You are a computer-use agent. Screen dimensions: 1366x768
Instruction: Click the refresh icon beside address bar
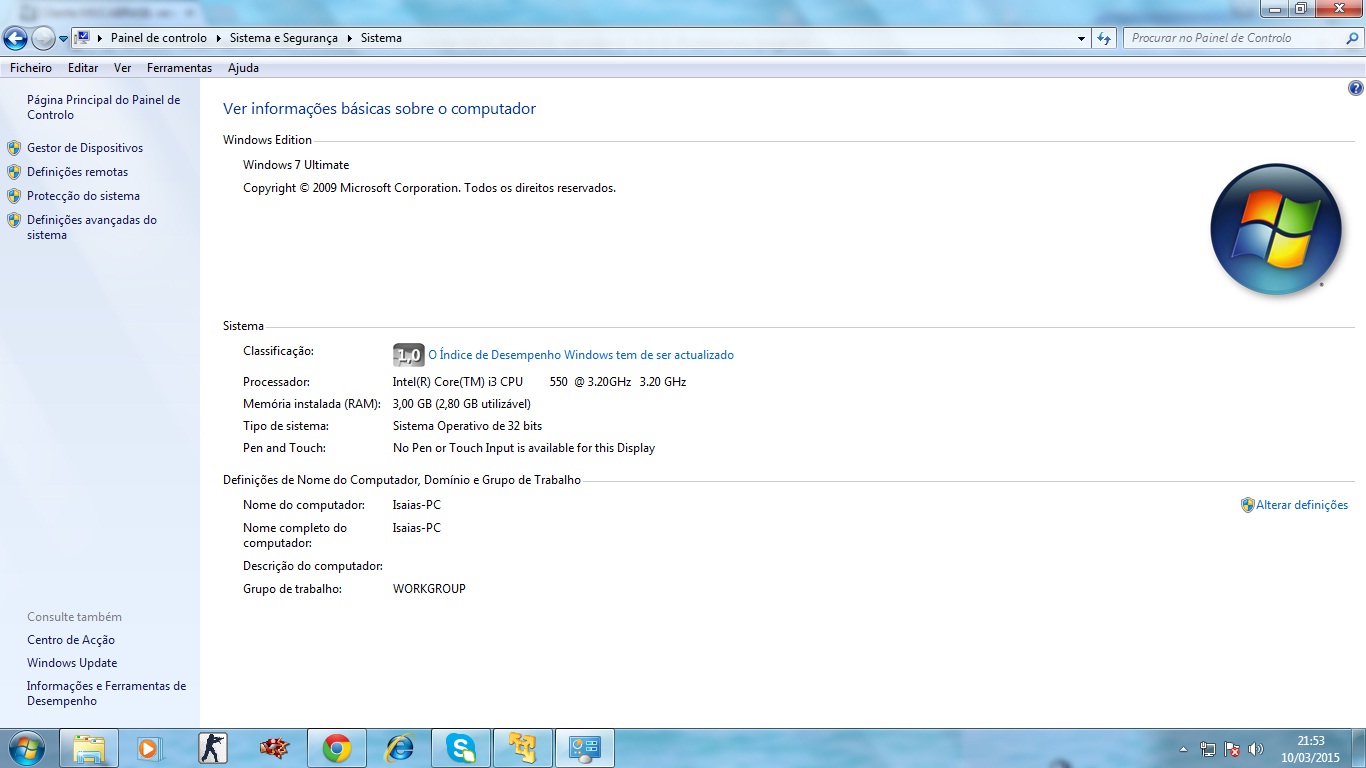click(1104, 38)
